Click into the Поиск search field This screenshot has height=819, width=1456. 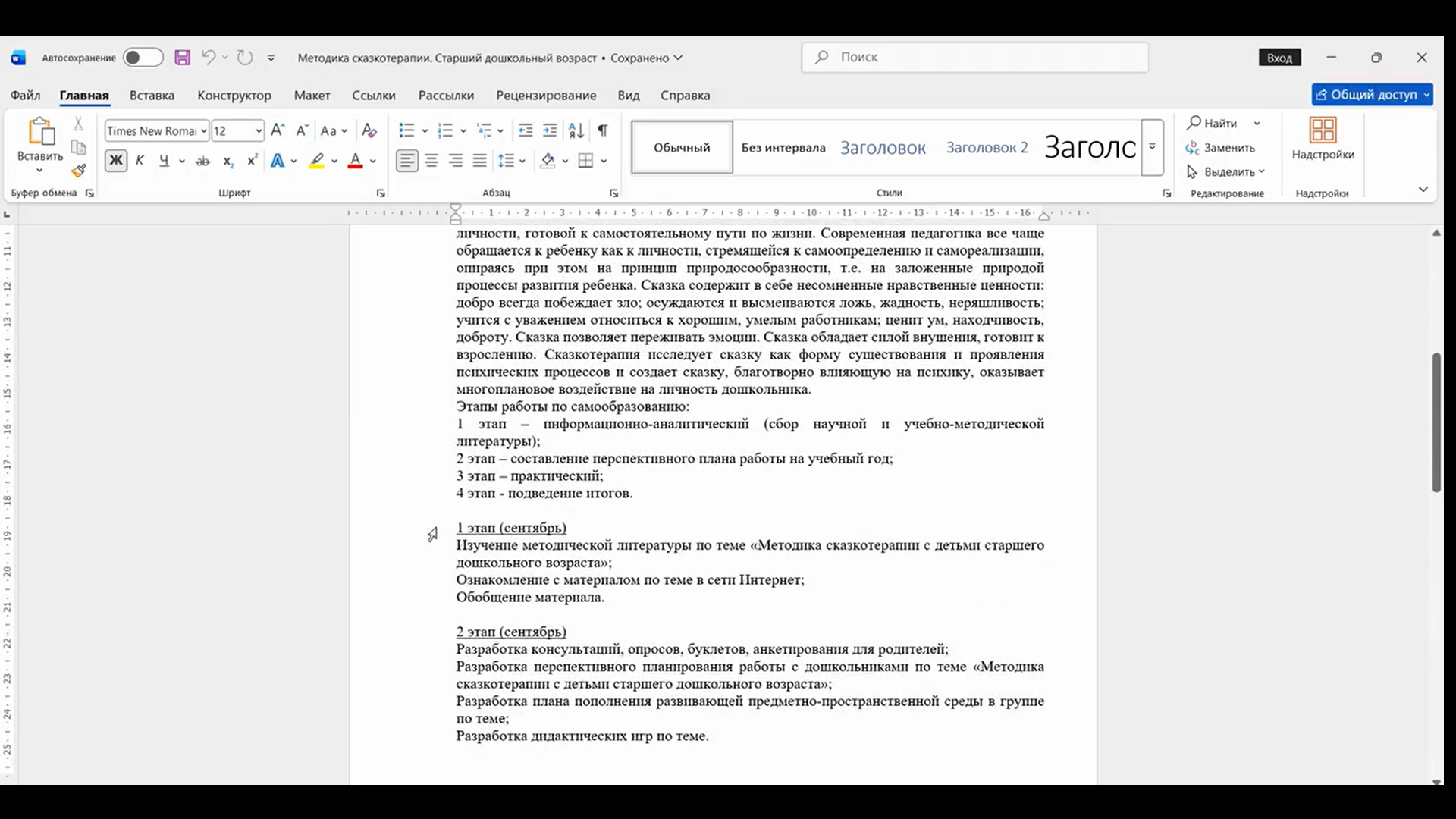click(975, 57)
